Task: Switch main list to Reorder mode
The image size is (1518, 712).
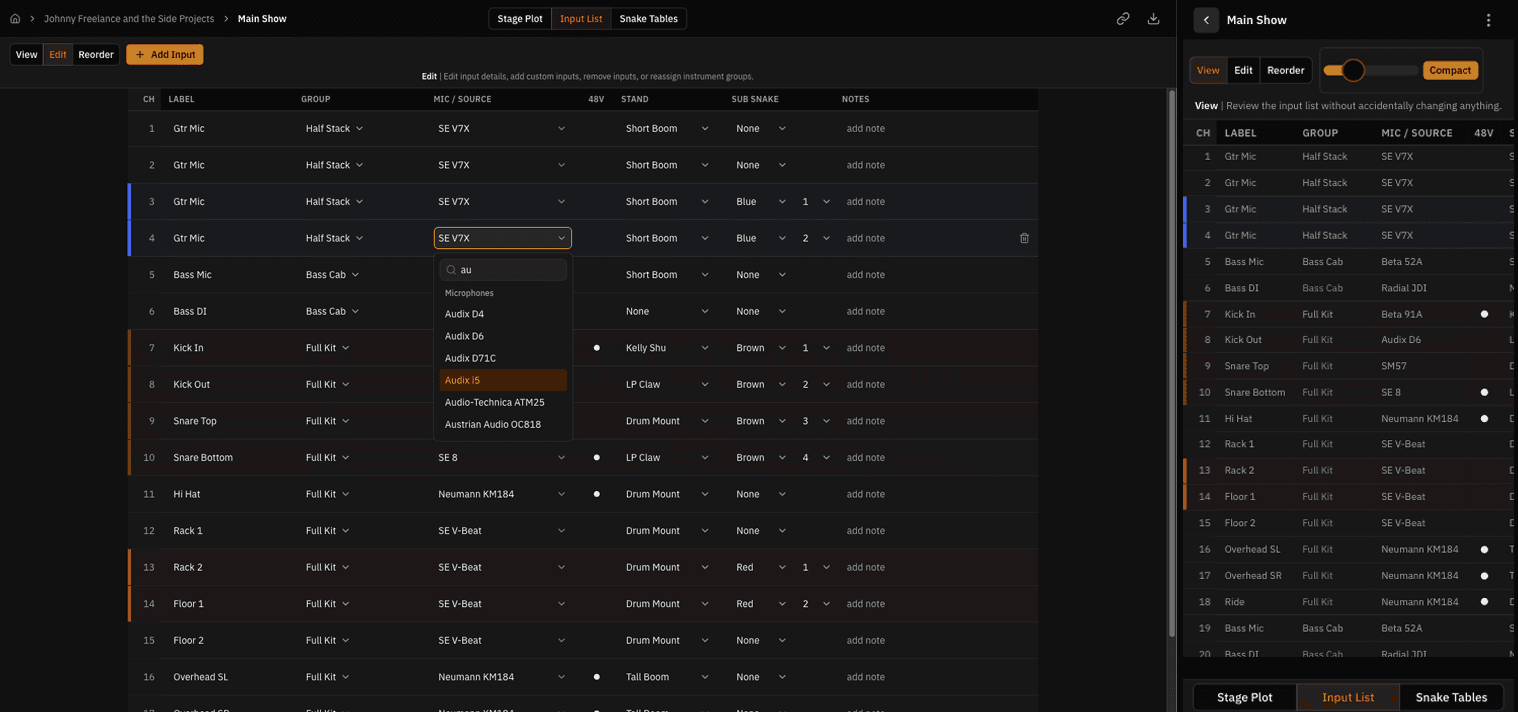Action: click(96, 55)
